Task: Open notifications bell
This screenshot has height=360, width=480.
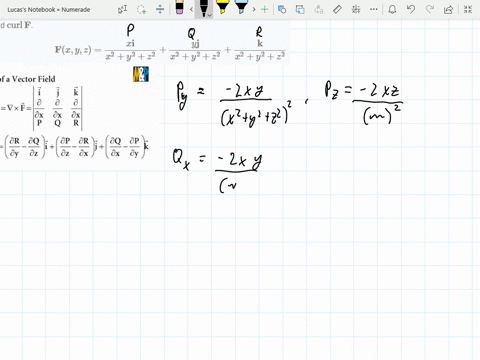Action: pos(392,9)
